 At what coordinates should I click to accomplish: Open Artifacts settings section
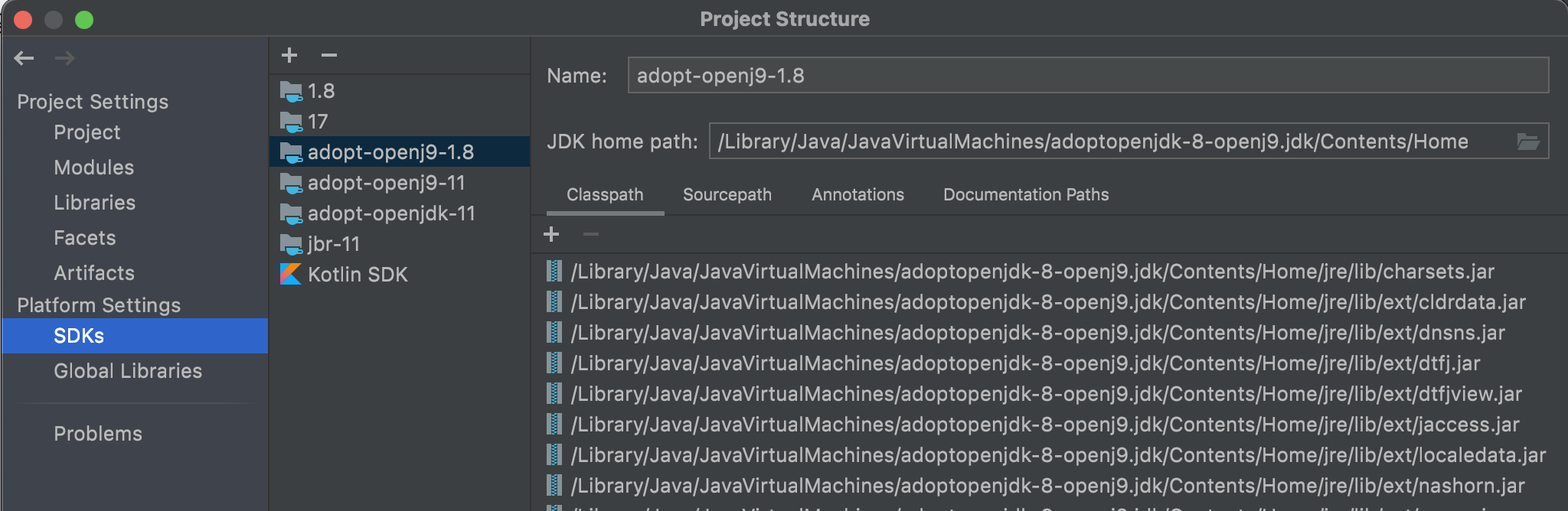click(x=94, y=273)
